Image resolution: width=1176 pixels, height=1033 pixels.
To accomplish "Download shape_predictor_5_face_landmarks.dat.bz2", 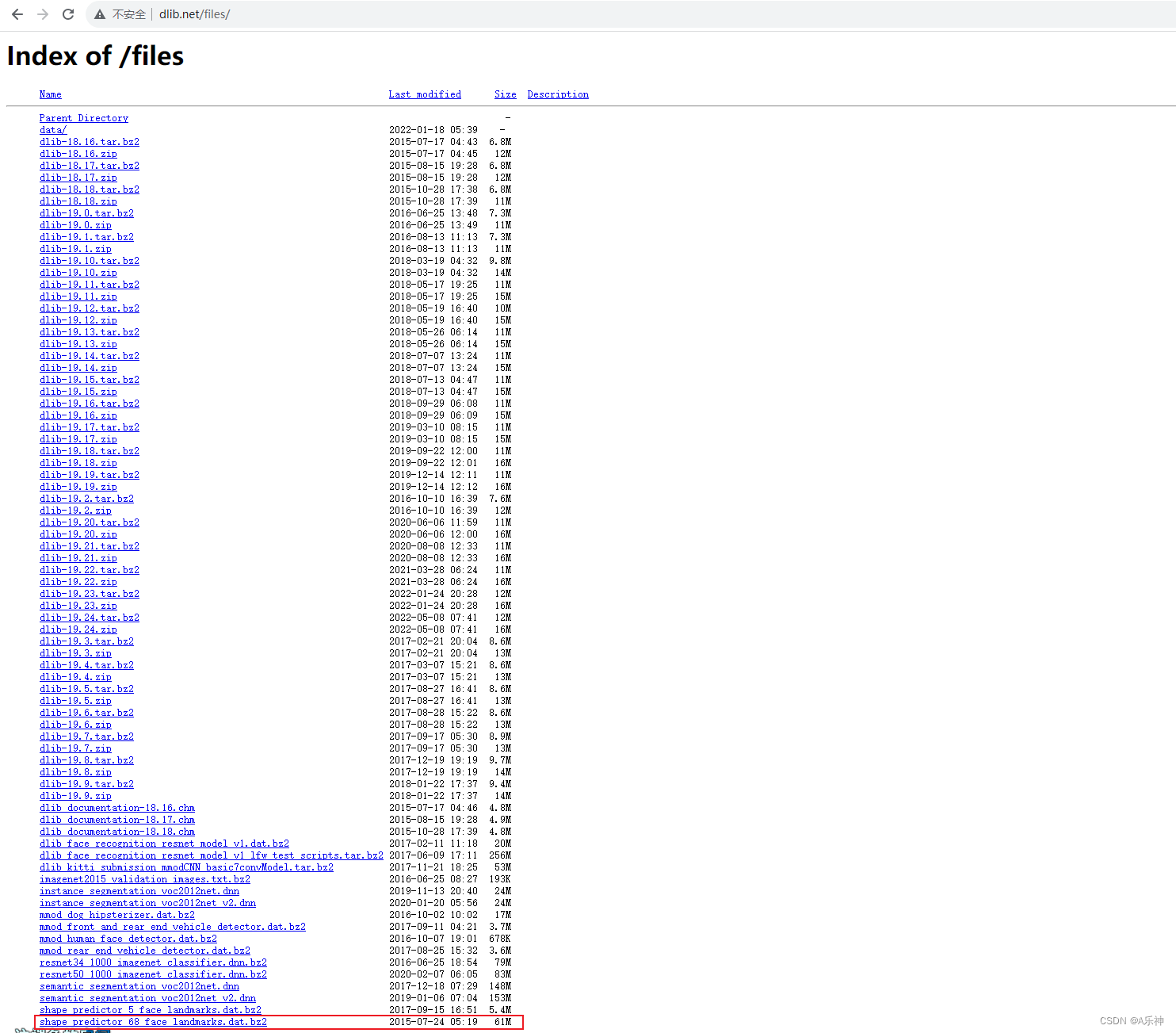I will [x=150, y=1010].
